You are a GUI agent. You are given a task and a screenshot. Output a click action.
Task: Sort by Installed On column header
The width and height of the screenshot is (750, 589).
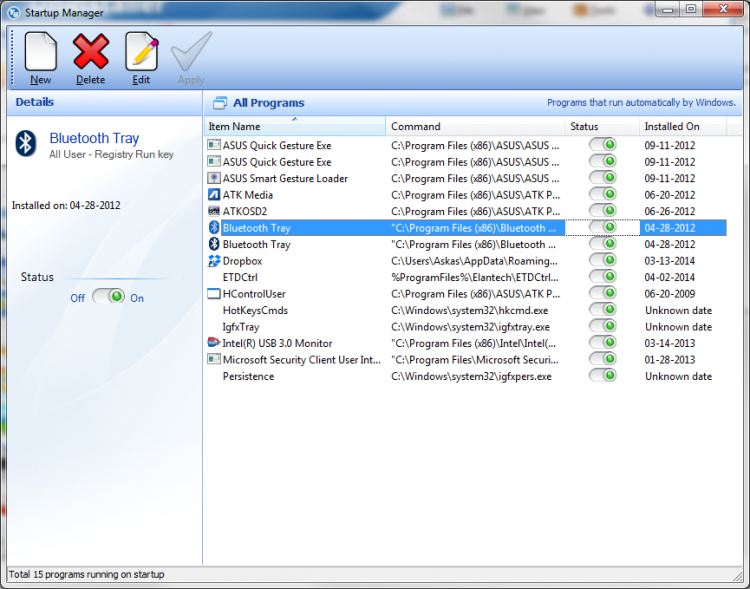(x=683, y=126)
